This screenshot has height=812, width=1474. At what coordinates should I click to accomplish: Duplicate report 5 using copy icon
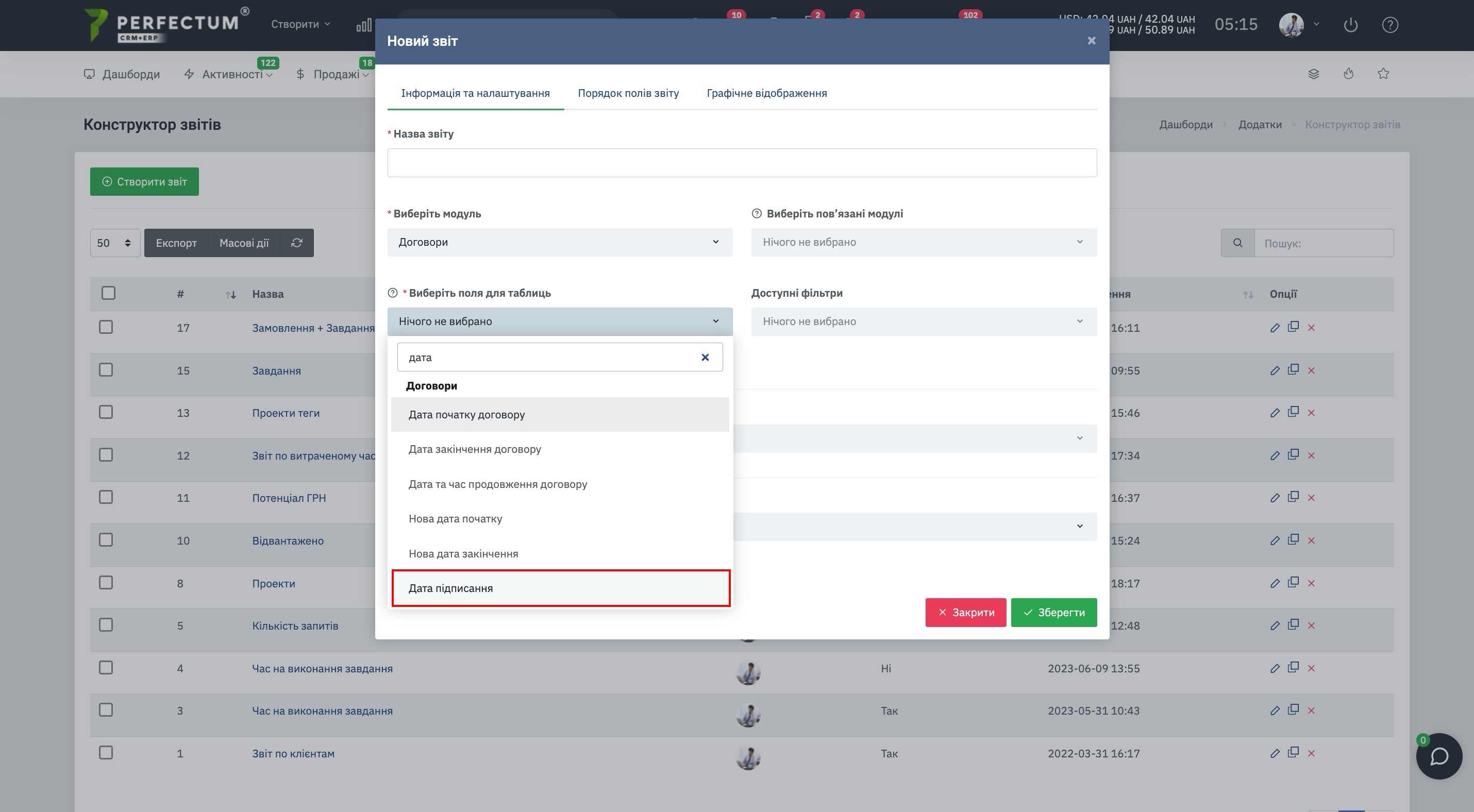click(1293, 624)
